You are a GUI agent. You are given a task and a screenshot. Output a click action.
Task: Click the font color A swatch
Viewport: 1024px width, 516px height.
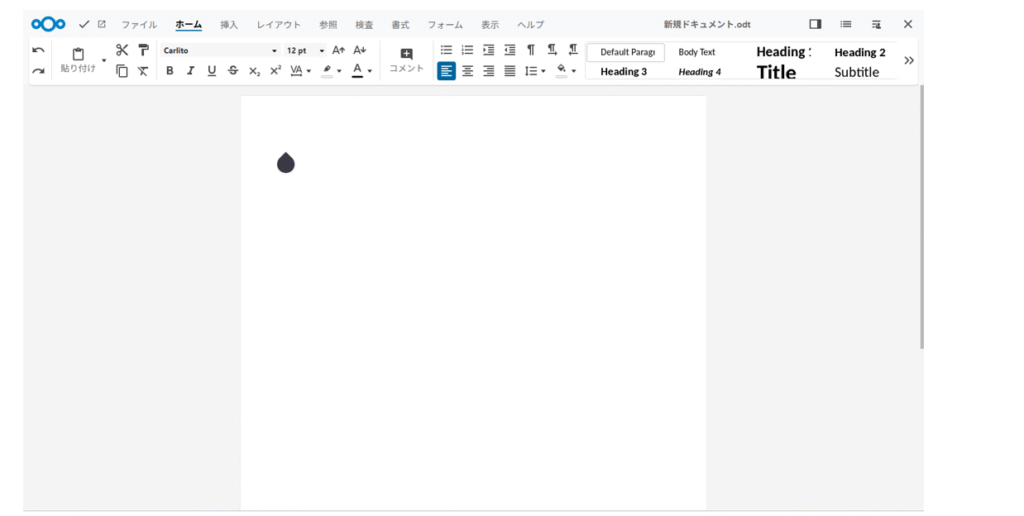point(357,71)
